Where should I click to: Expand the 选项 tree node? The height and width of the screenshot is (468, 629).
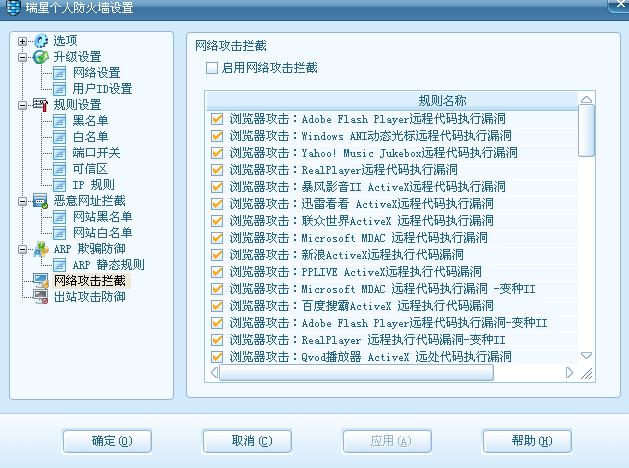[x=22, y=41]
